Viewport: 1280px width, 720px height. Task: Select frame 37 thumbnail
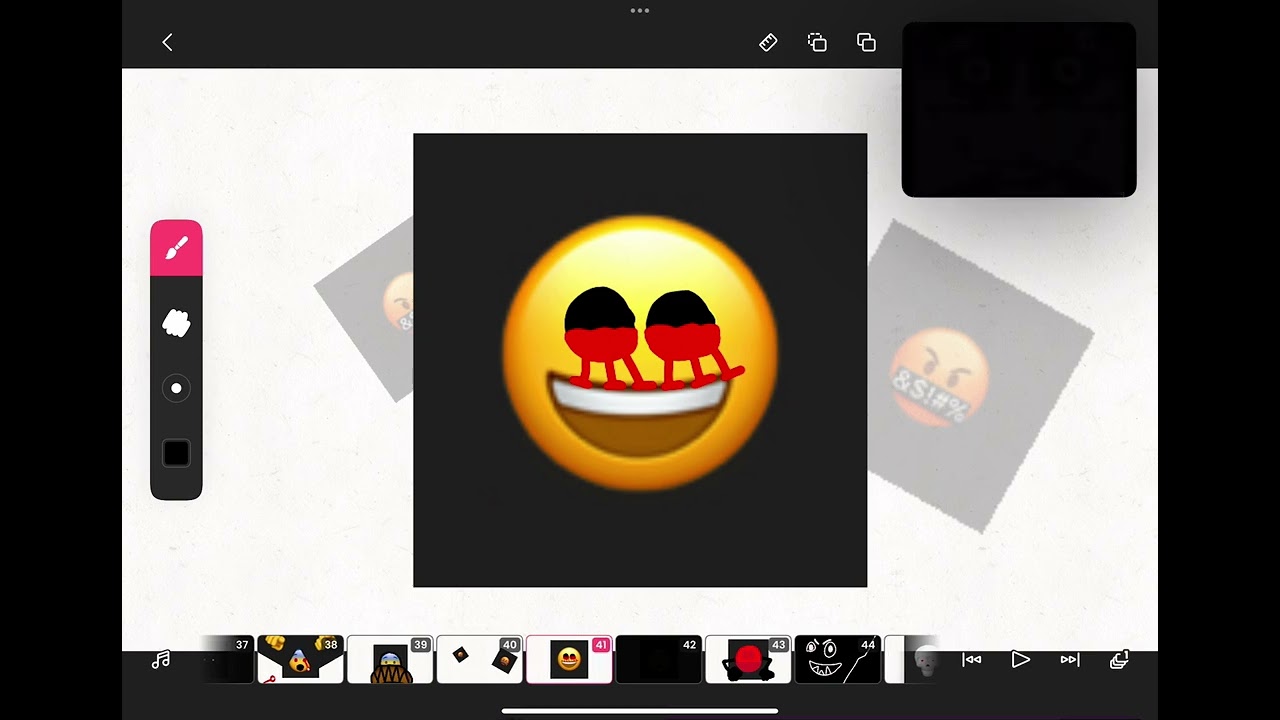pyautogui.click(x=228, y=660)
